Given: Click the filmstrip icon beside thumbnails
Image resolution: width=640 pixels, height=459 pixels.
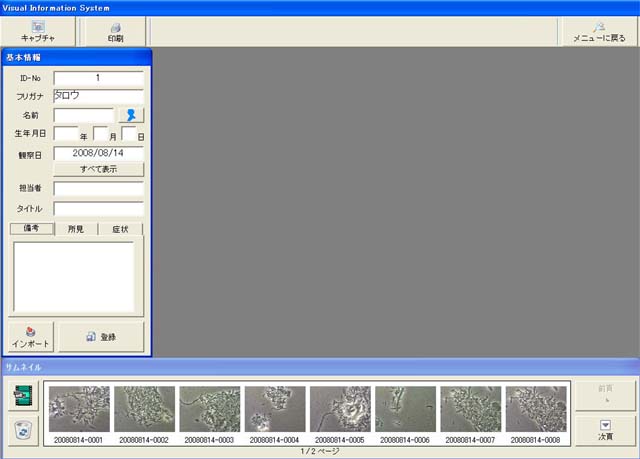Looking at the screenshot, I should [x=22, y=397].
